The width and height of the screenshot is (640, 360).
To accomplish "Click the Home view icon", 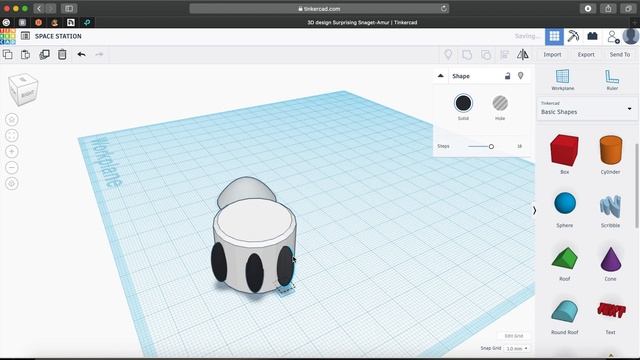I will 12,120.
